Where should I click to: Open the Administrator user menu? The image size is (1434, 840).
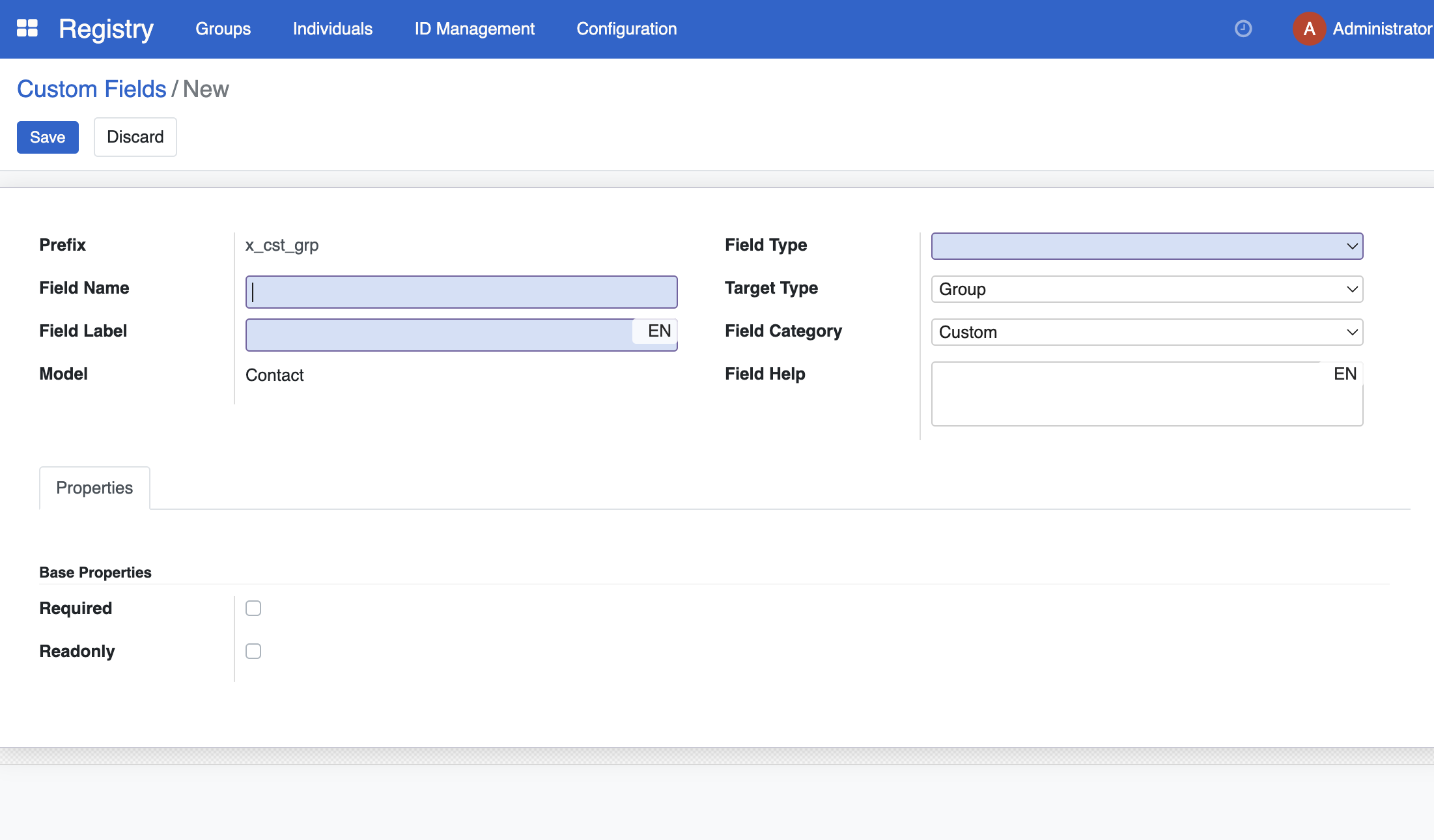click(x=1362, y=29)
